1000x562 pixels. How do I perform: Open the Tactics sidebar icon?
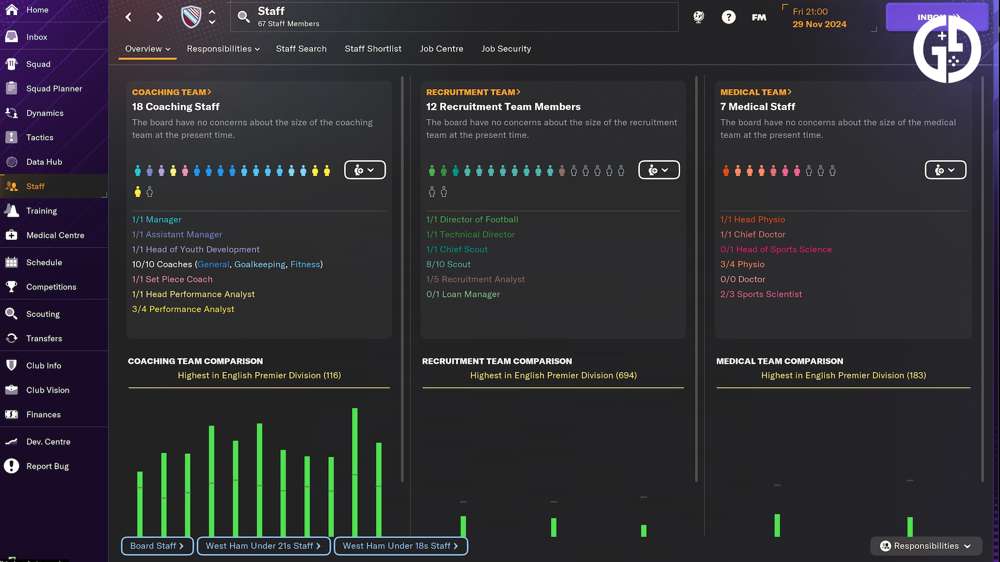click(x=12, y=138)
